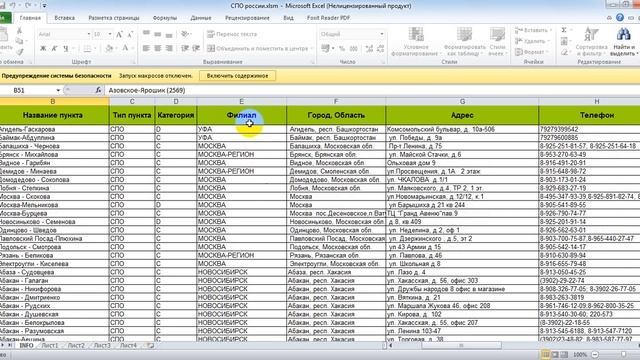Switch to the Главная ribbon tab
This screenshot has width=640, height=360.
[30, 18]
